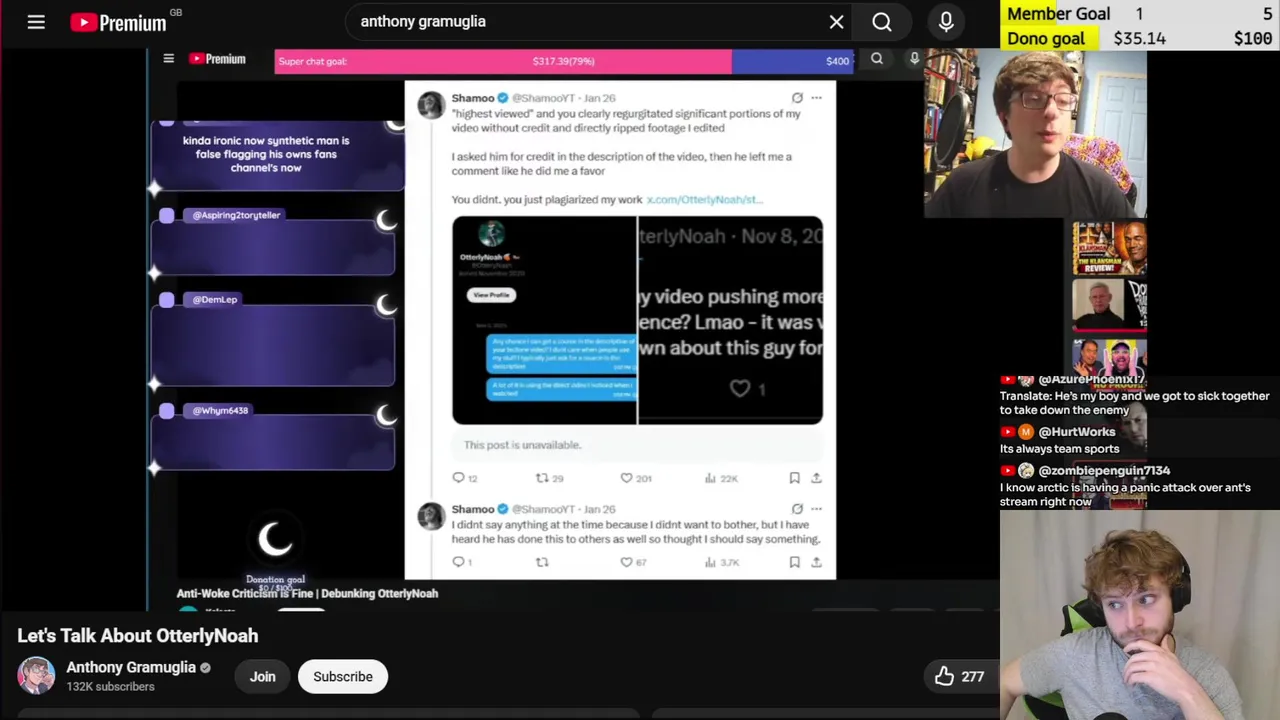
Task: Click the Member Goal label
Action: tap(1058, 13)
